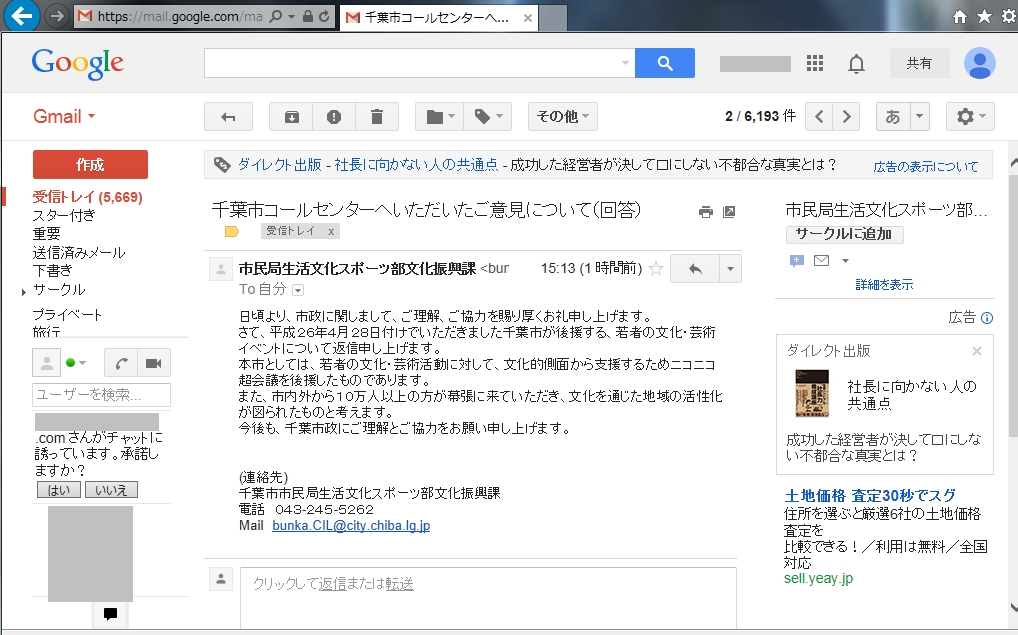Click the あ input tools button
The image size is (1018, 635).
[893, 117]
